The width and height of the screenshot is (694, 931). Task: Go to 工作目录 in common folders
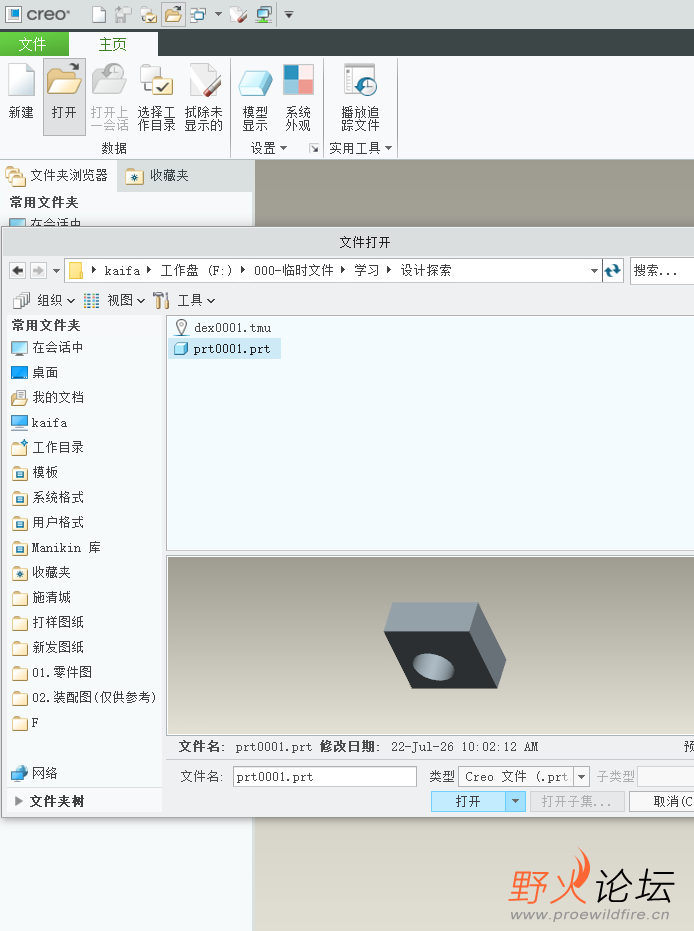[47, 447]
